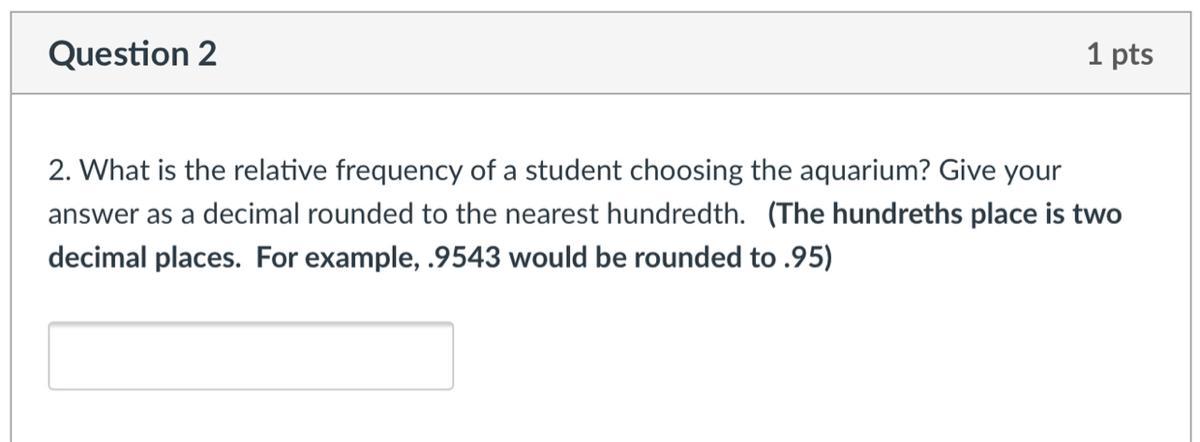
Task: Click the 'Question 2' heading
Action: [132, 54]
